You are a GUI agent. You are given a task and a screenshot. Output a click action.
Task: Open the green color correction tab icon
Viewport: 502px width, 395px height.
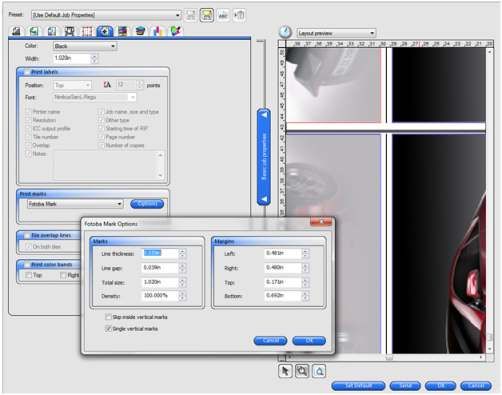[176, 31]
